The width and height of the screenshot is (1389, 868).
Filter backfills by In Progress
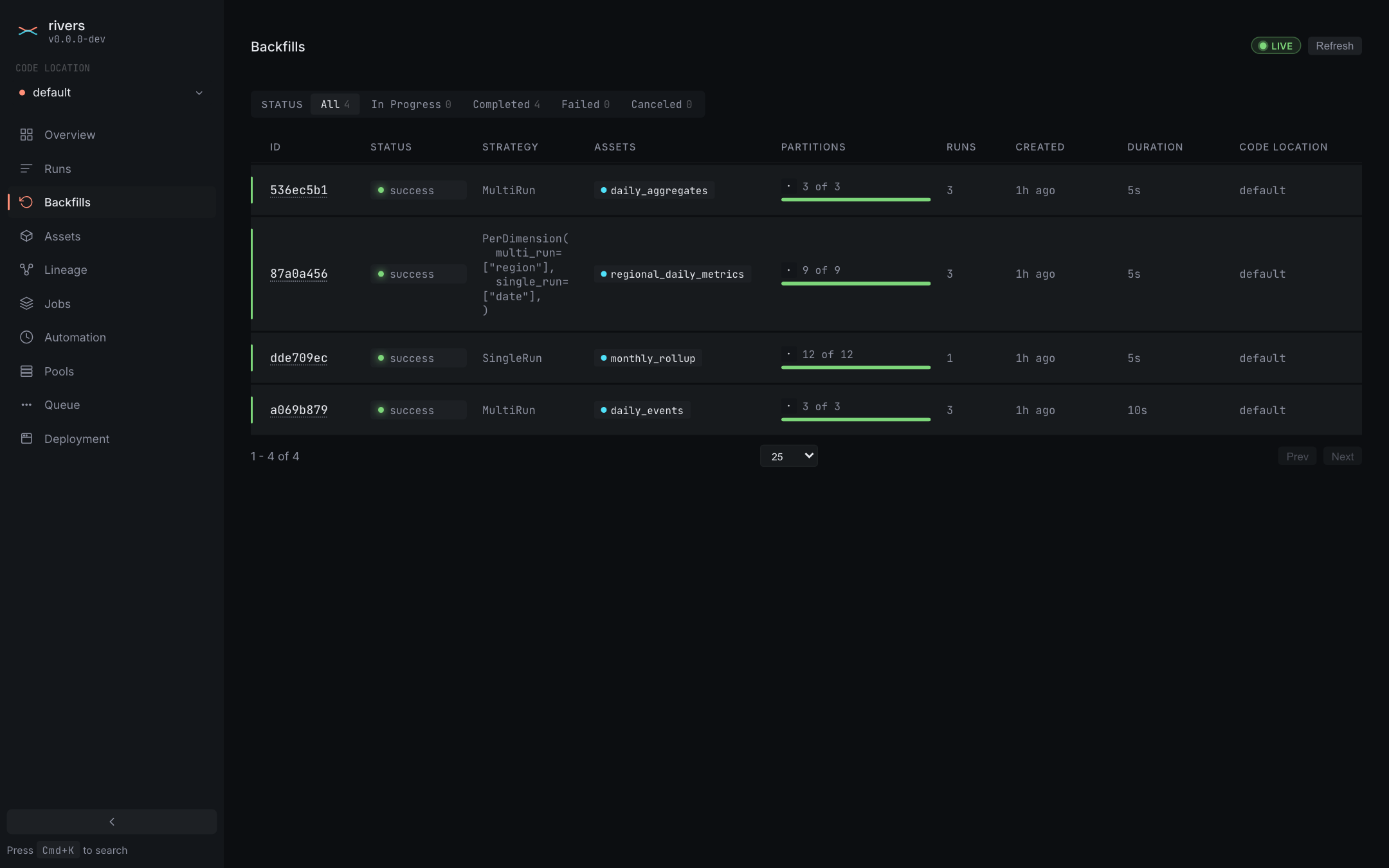[411, 104]
